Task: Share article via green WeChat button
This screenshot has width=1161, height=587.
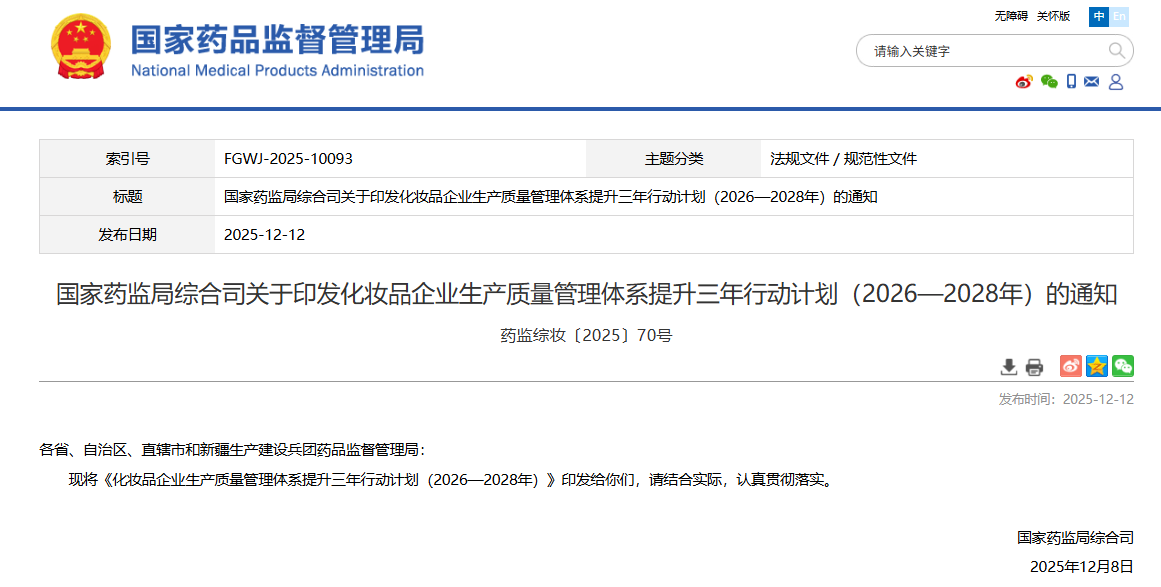Action: tap(1123, 367)
